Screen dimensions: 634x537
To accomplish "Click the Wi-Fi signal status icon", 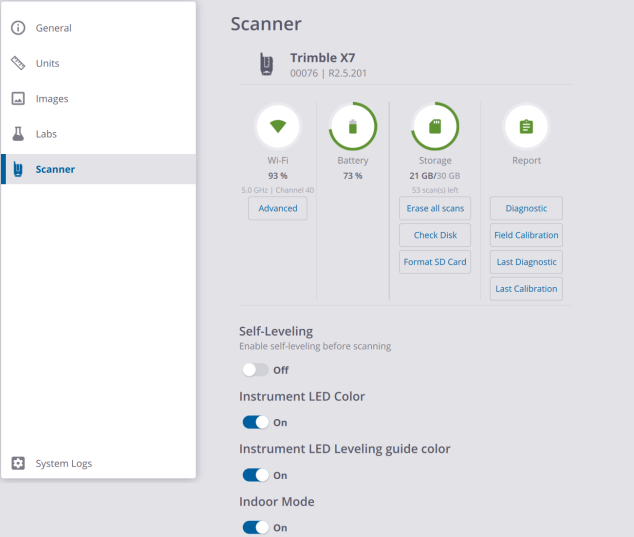I will [x=277, y=127].
